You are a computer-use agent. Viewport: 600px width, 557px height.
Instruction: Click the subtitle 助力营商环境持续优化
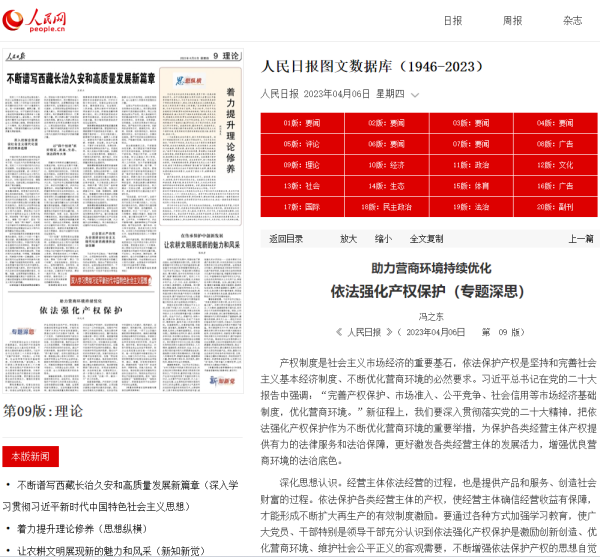tap(431, 268)
